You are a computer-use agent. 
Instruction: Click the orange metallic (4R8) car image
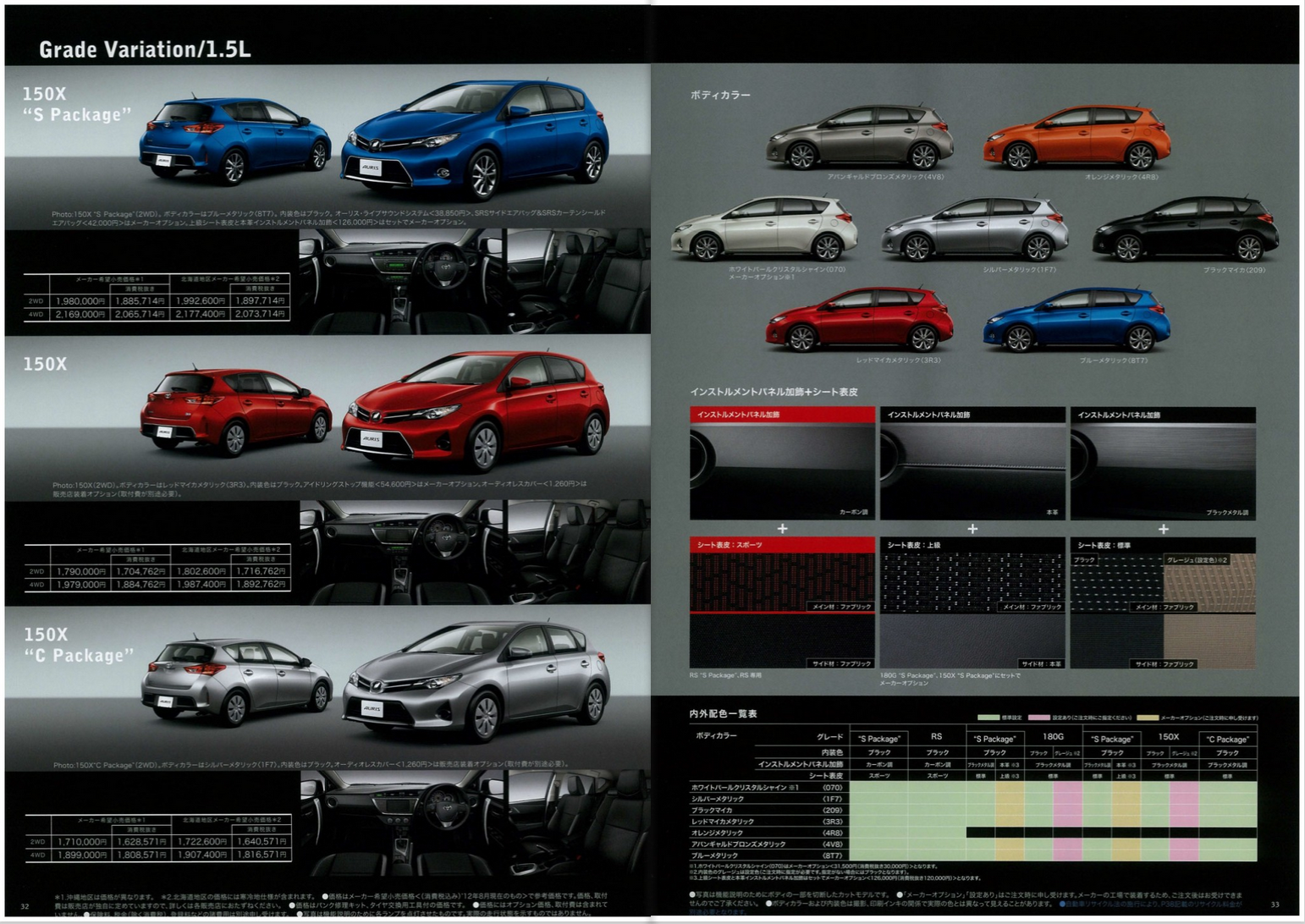point(1076,137)
